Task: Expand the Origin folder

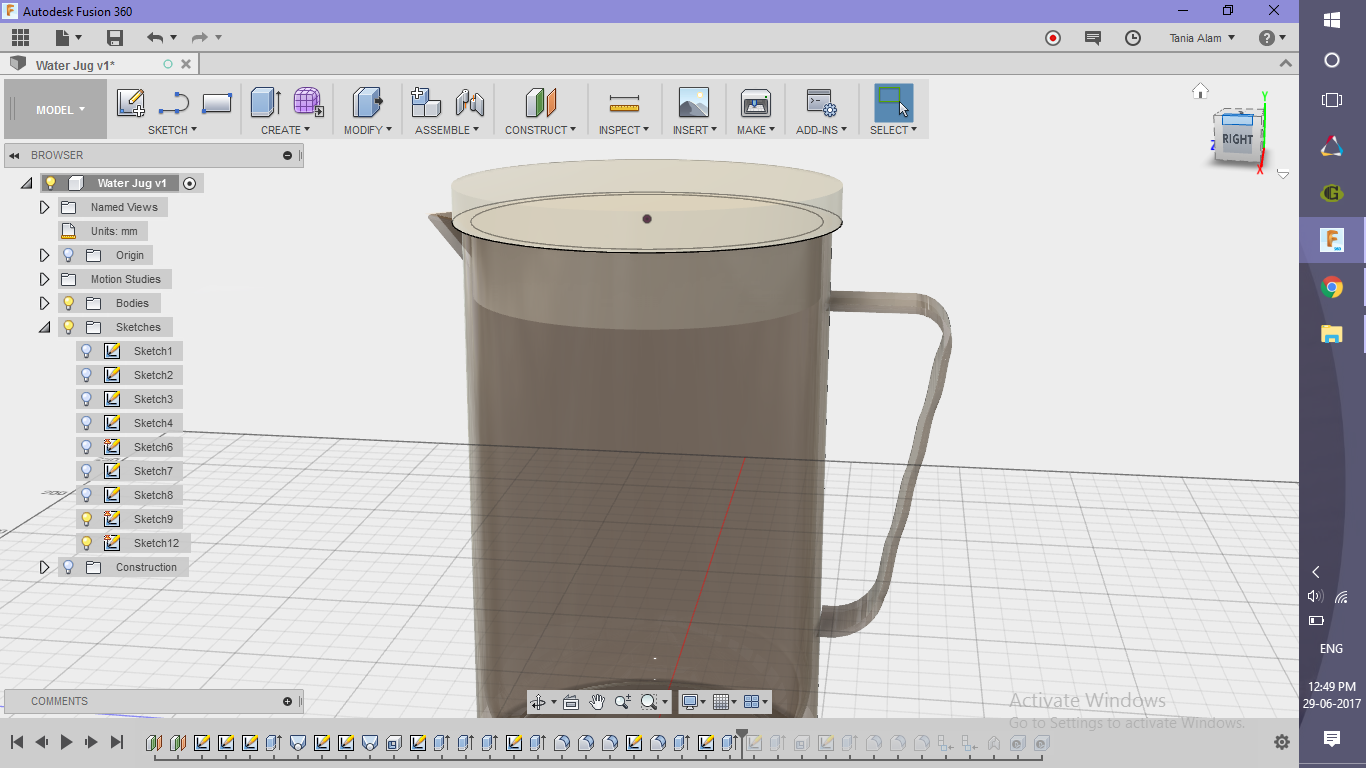Action: [44, 255]
